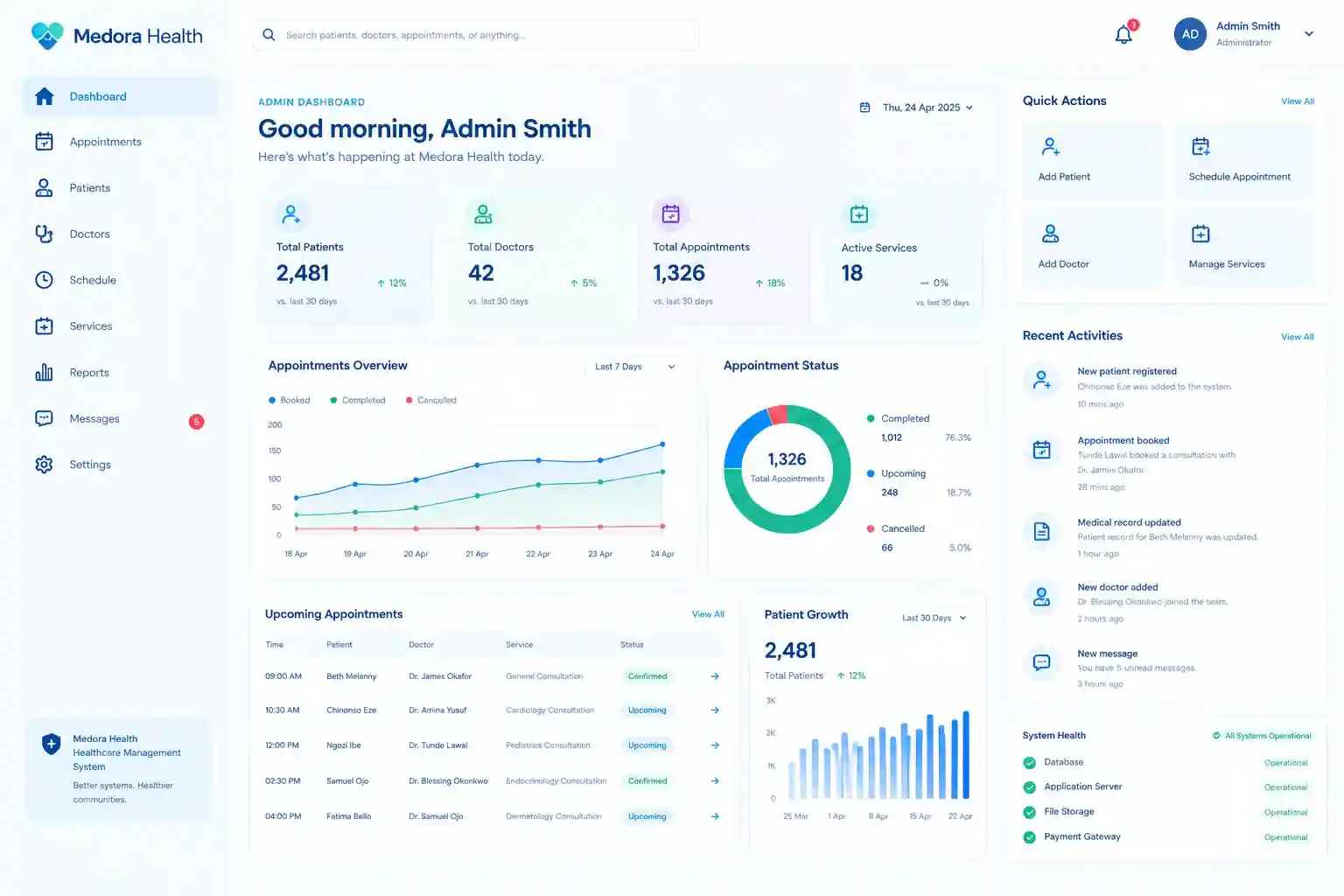Toggle the Booked legend series

pos(290,400)
